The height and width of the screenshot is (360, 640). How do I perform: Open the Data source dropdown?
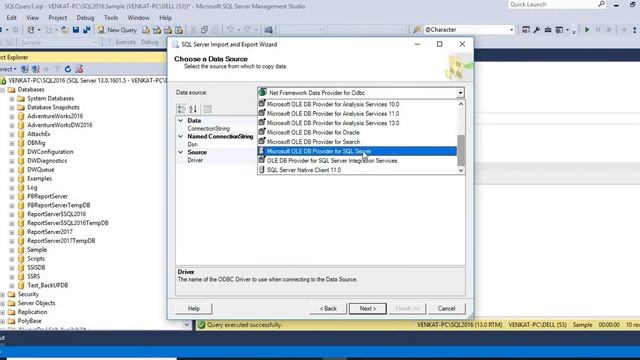[460, 93]
